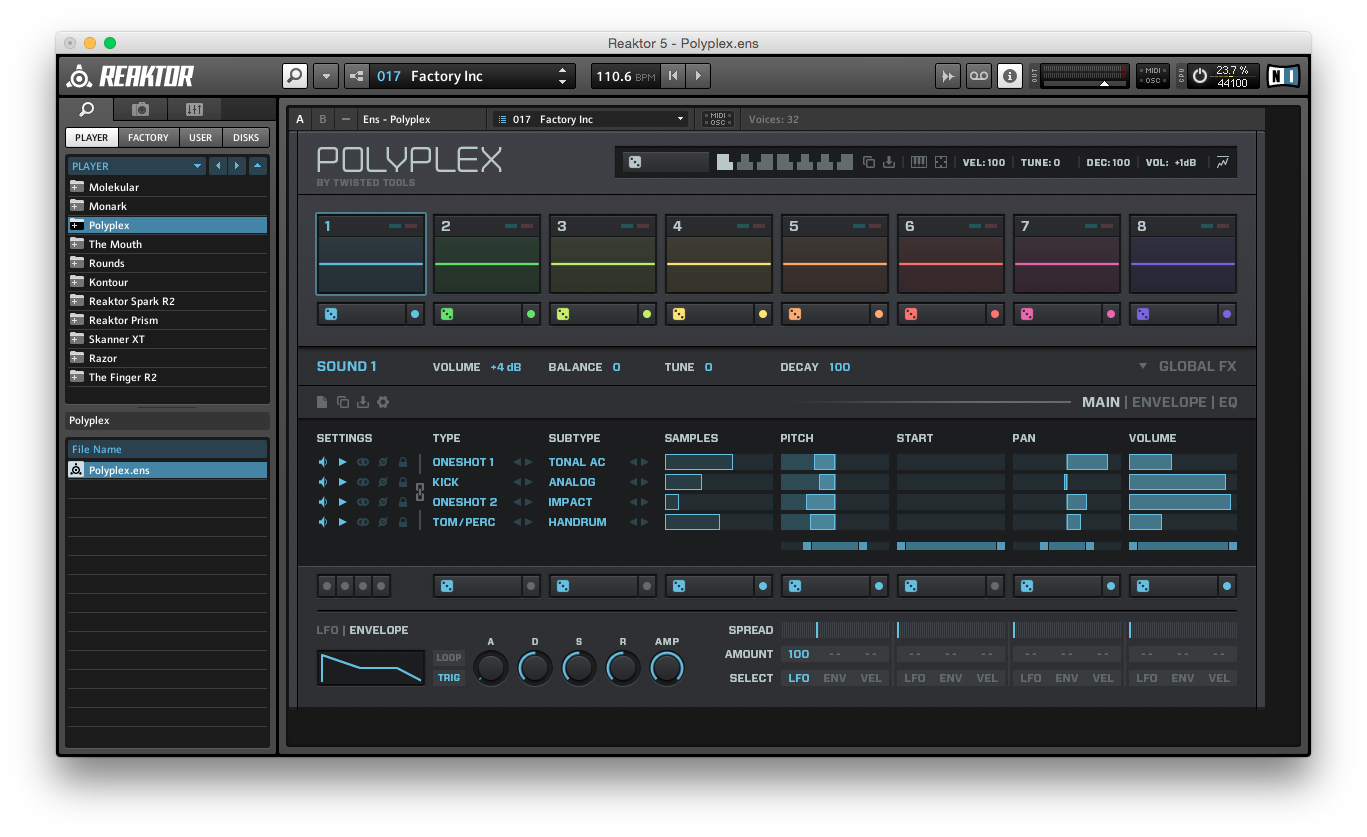
Task: Click the copy sound icon next to the document icon
Action: pos(343,402)
